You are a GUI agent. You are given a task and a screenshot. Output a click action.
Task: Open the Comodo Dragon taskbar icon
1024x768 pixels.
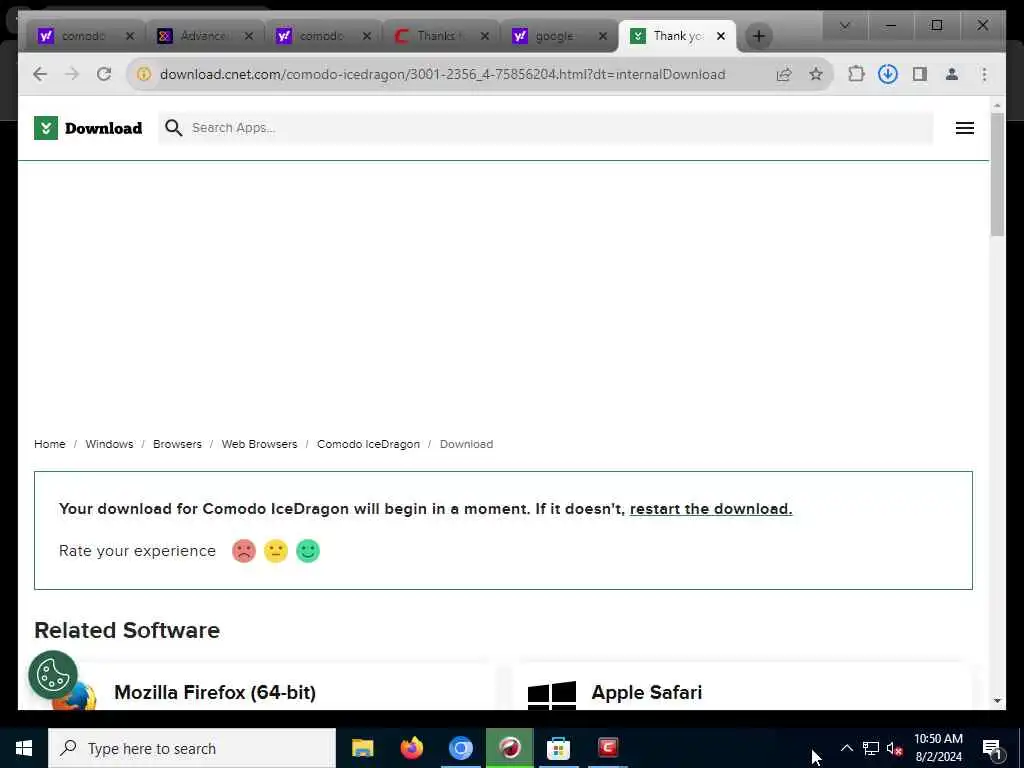(509, 748)
